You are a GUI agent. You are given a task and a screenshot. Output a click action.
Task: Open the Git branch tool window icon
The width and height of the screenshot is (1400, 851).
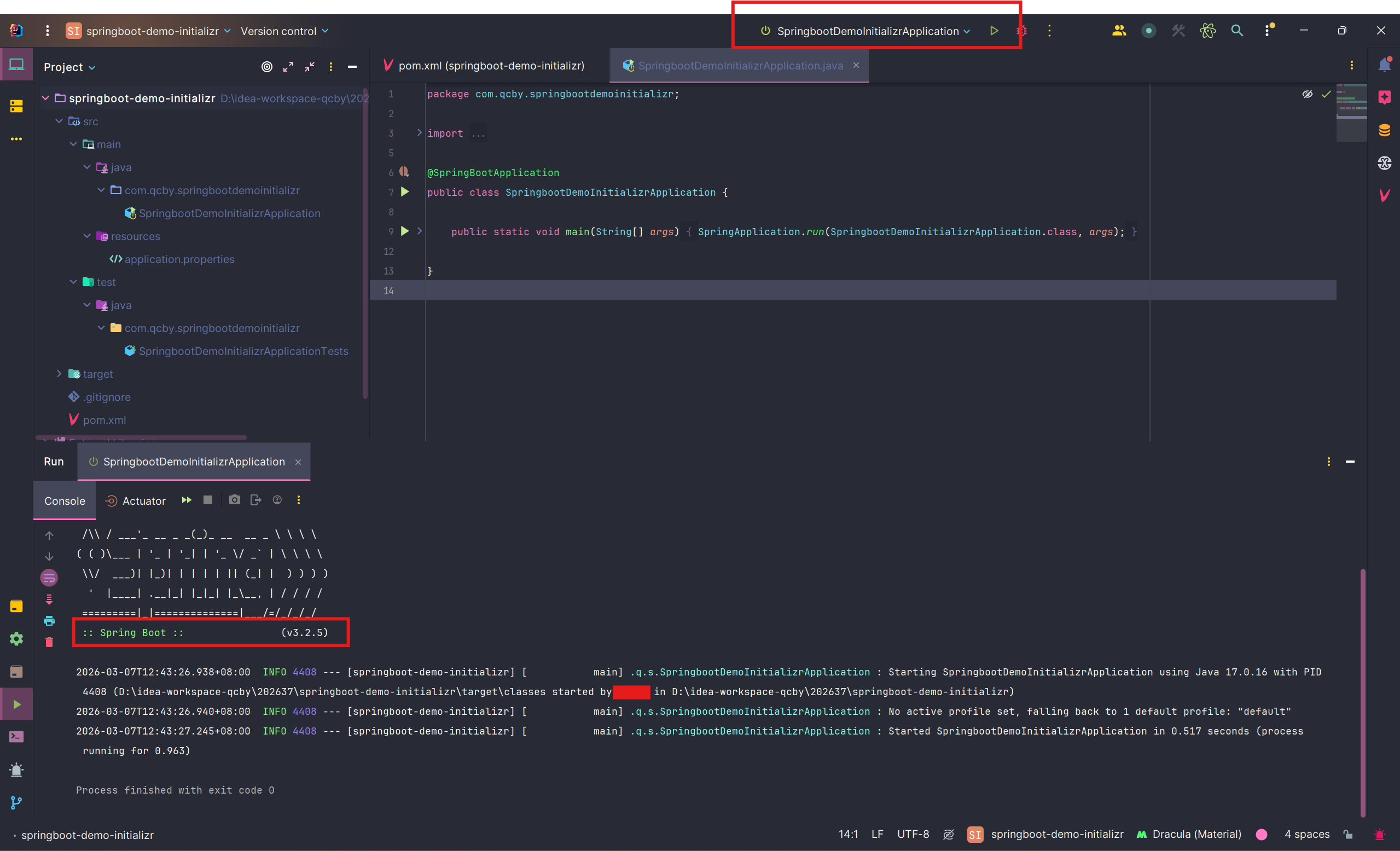16,802
